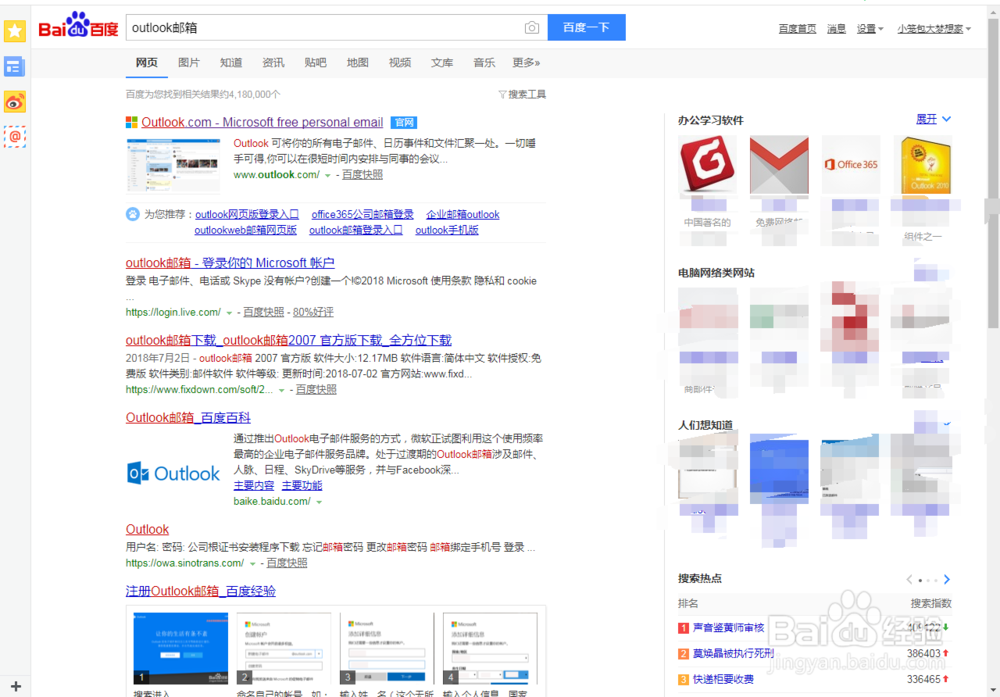Switch to the 资讯 tab

[x=273, y=62]
